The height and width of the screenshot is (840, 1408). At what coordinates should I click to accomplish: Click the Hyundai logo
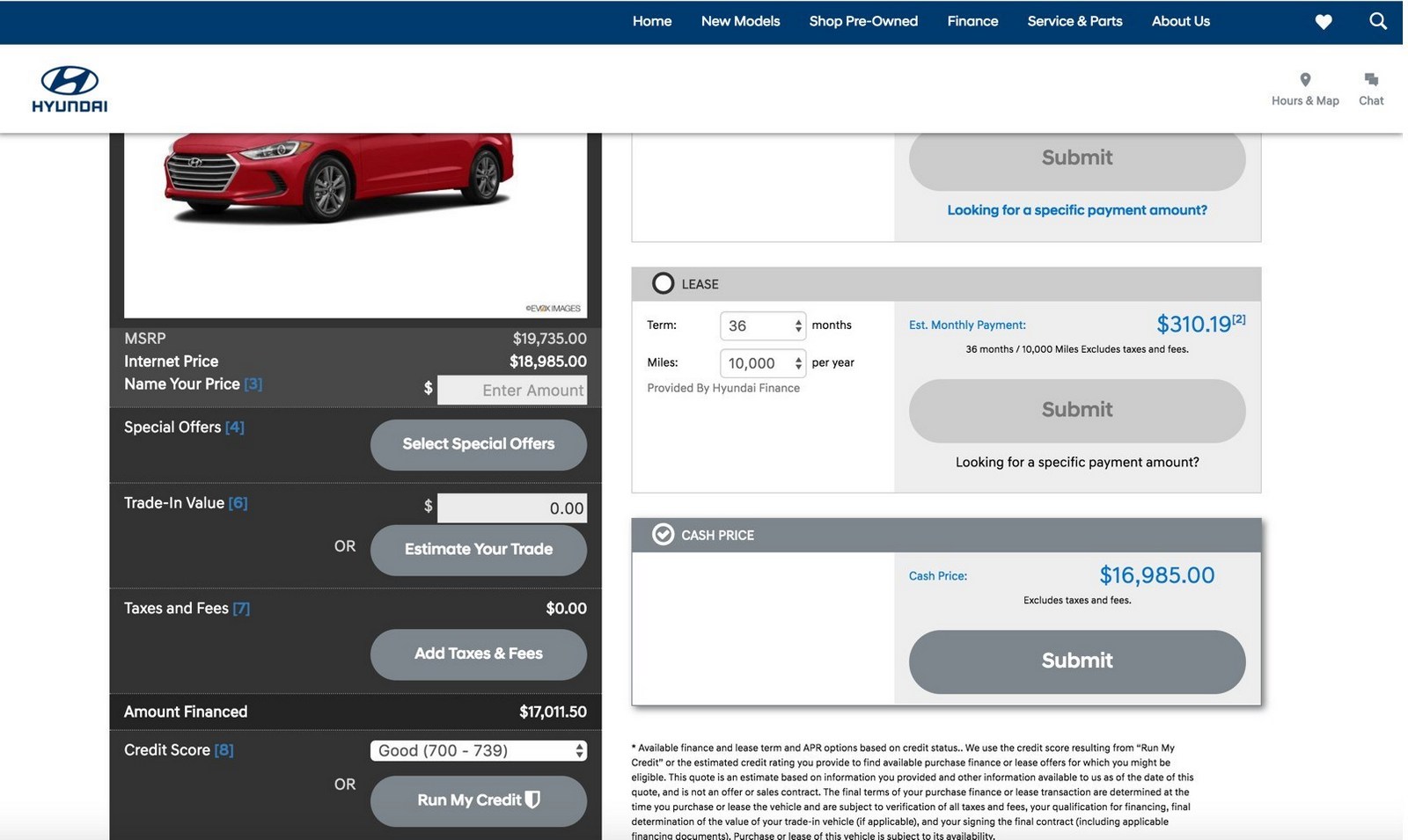click(x=70, y=89)
